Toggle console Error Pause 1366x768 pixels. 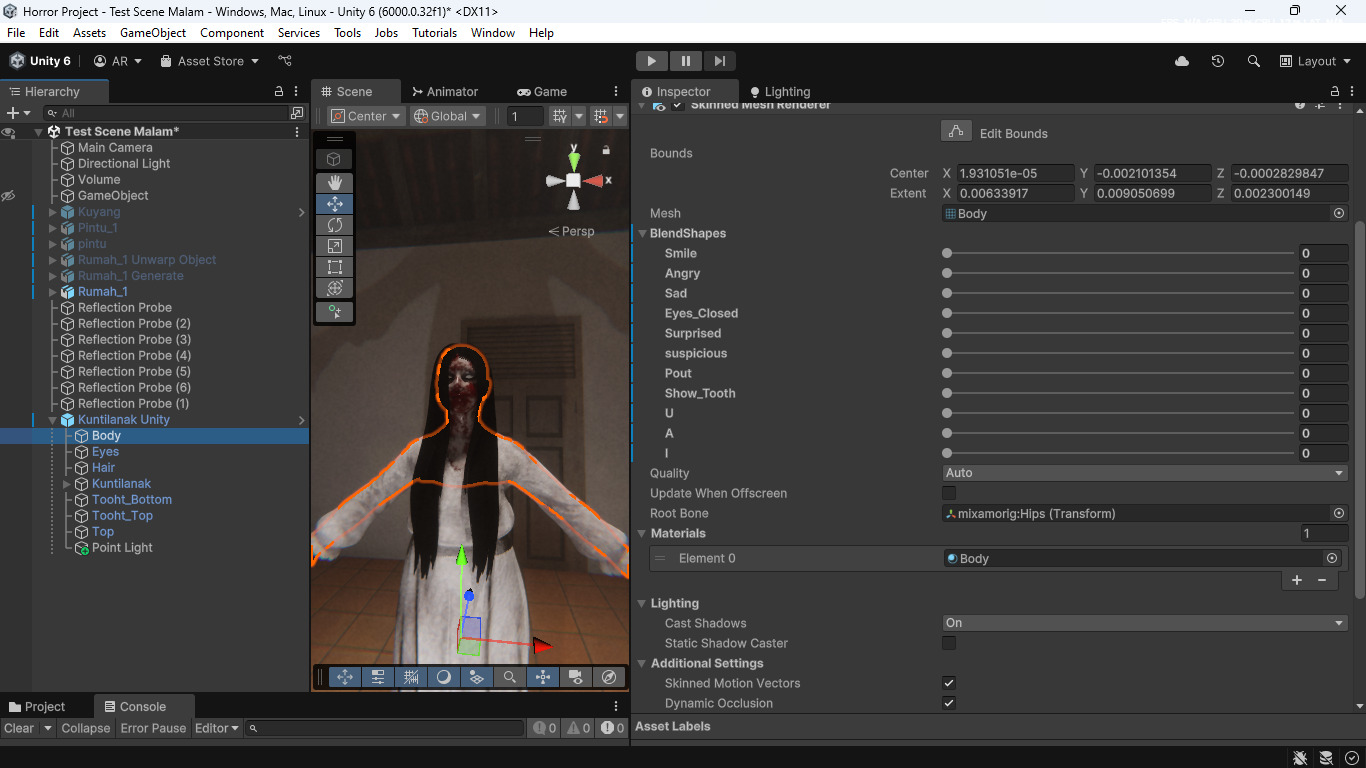click(x=153, y=728)
